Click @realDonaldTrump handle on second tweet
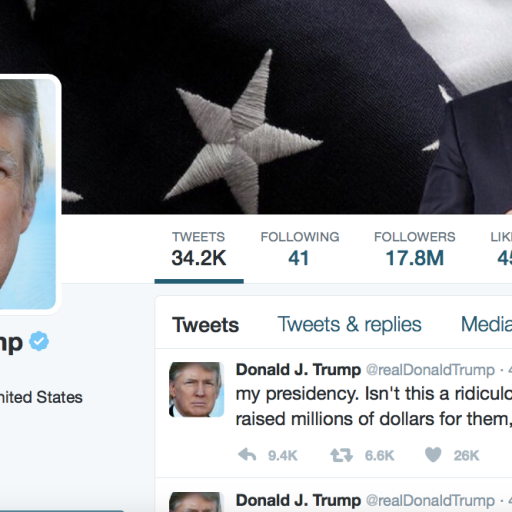The image size is (512, 512). (430, 501)
